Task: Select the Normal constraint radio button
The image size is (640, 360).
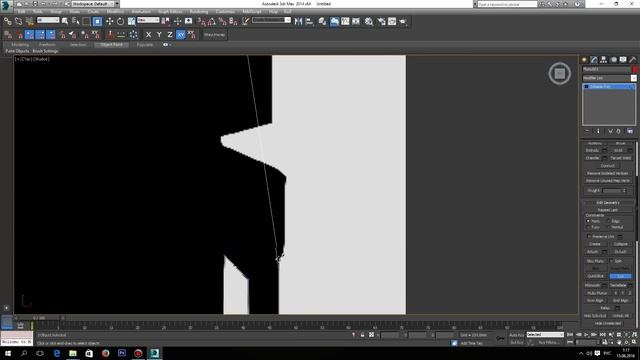Action: tap(609, 227)
